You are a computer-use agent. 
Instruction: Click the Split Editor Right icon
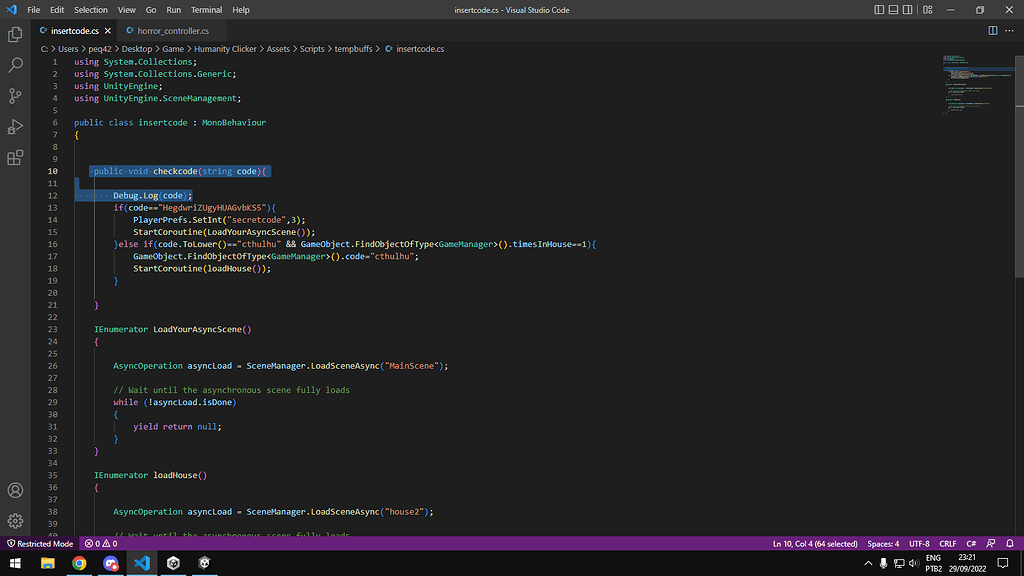click(x=993, y=31)
